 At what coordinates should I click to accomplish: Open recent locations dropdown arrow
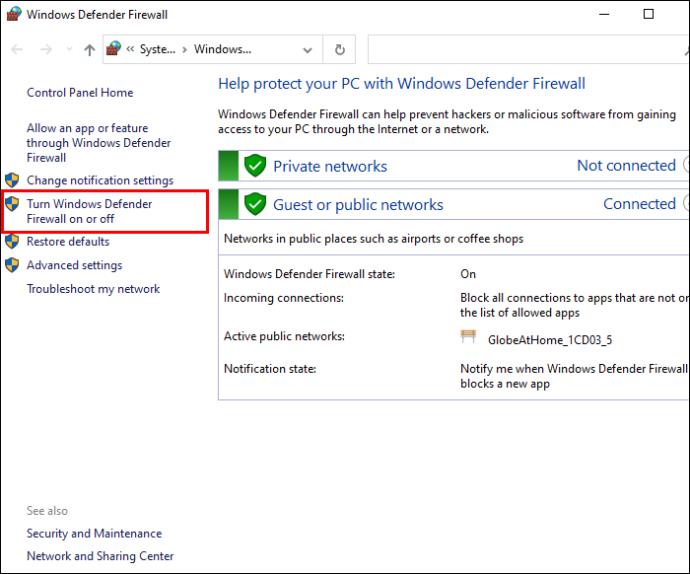69,49
